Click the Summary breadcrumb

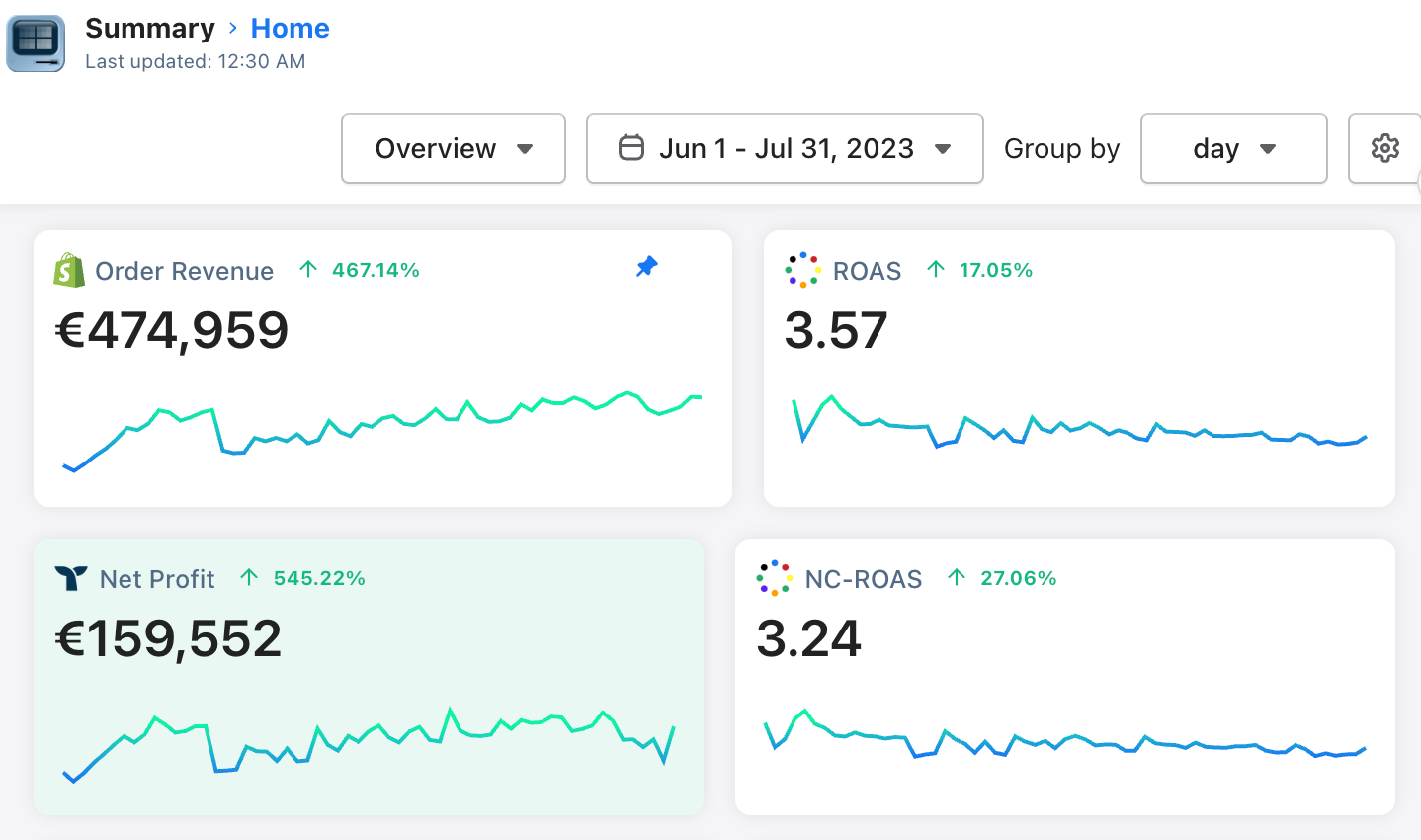click(x=150, y=29)
